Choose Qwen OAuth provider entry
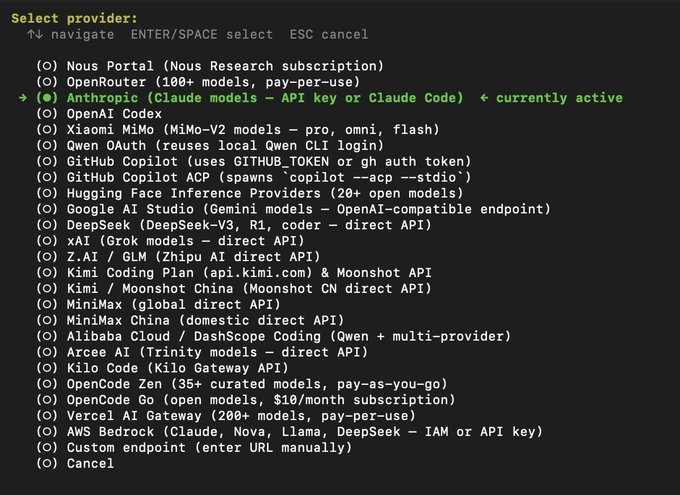This screenshot has height=495, width=680. pos(210,145)
